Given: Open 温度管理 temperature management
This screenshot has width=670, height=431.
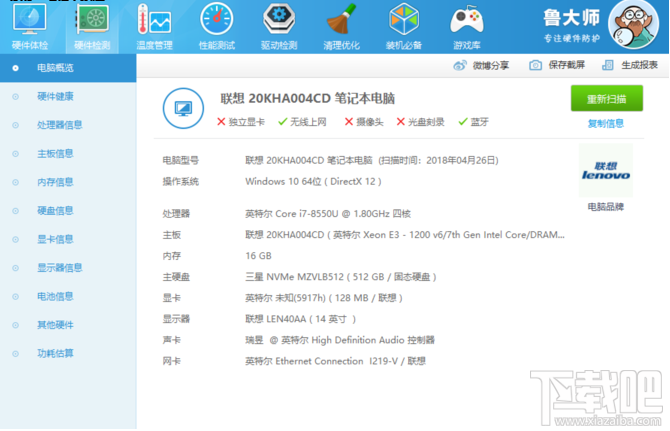Looking at the screenshot, I should [x=154, y=26].
